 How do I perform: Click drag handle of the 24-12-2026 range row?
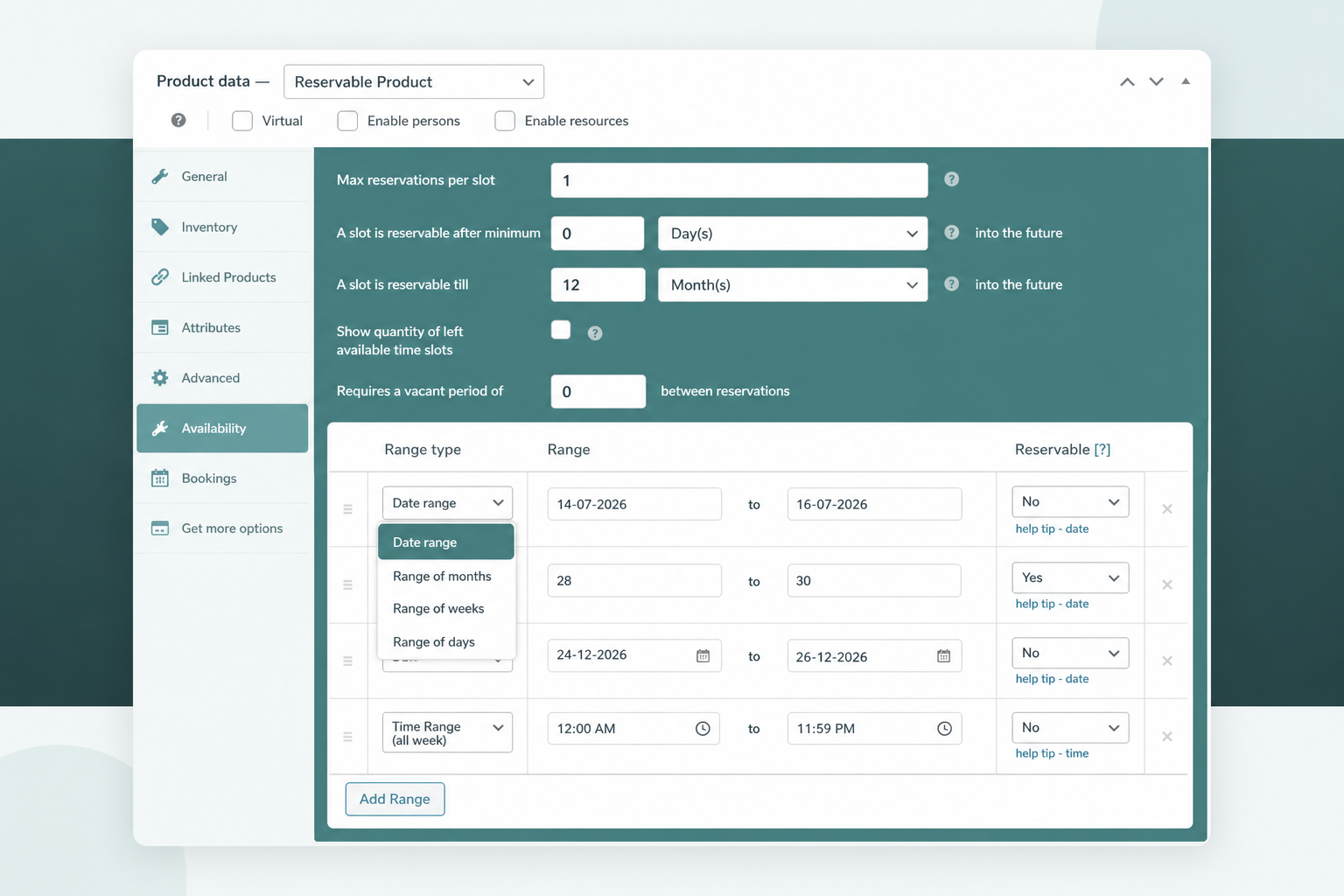coord(347,661)
